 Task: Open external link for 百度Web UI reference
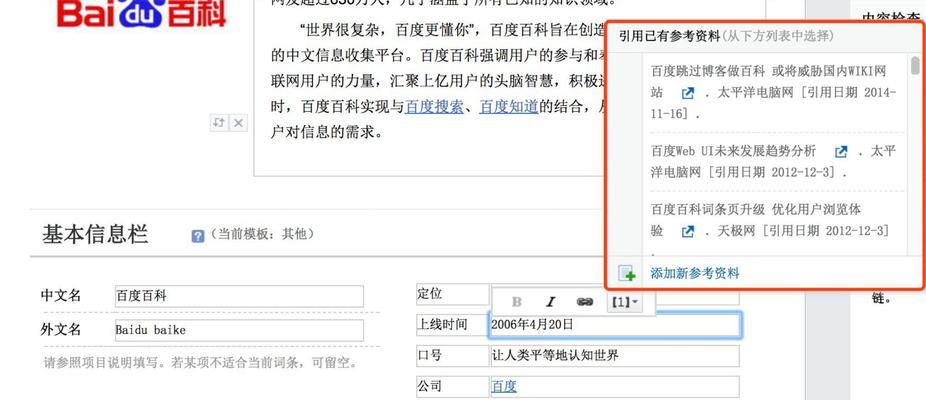click(841, 152)
